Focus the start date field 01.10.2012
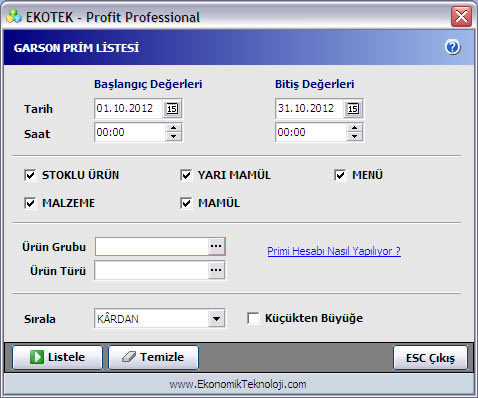This screenshot has height=398, width=478. 129,109
